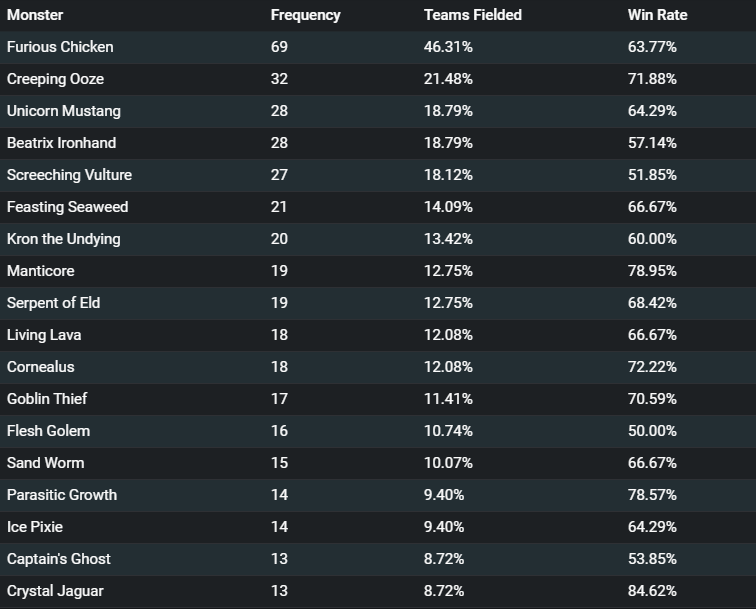Screen dimensions: 756x609
Task: Click Flesh Golem's 50.00% win rate
Action: click(x=652, y=431)
